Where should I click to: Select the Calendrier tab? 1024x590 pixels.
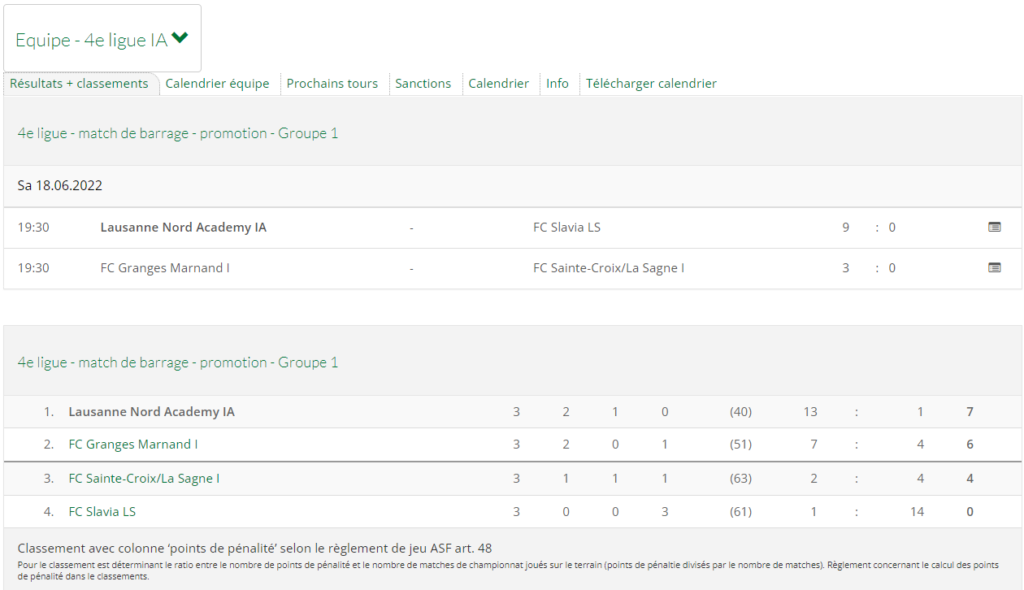coord(498,84)
